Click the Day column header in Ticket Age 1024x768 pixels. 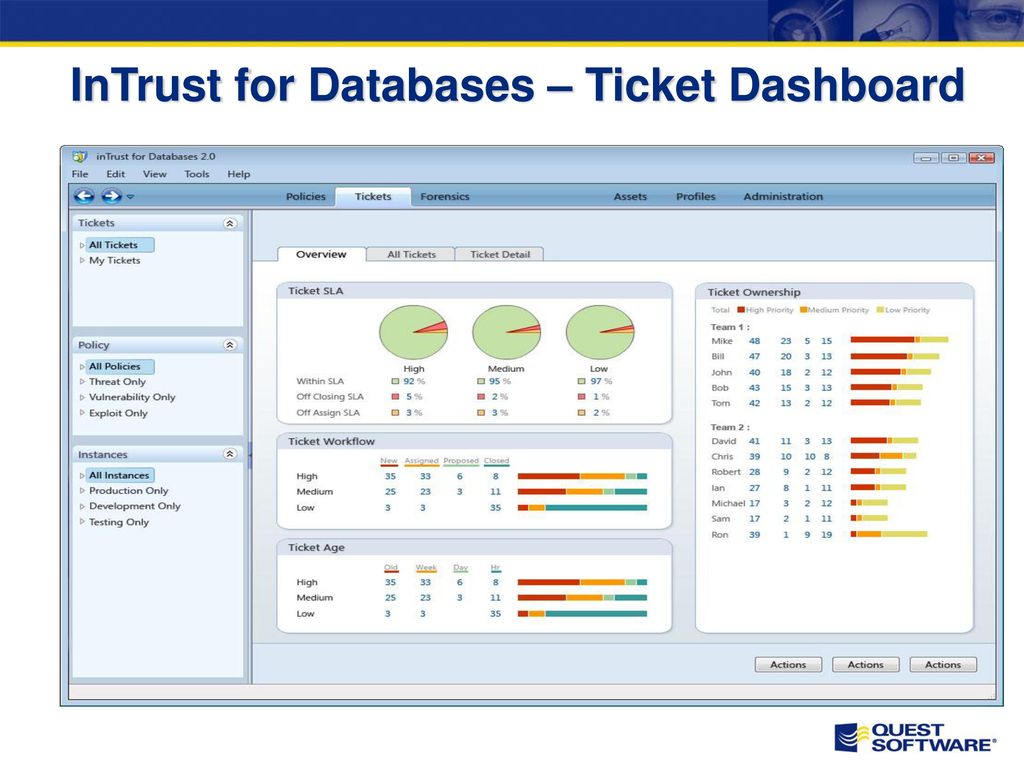pyautogui.click(x=460, y=568)
